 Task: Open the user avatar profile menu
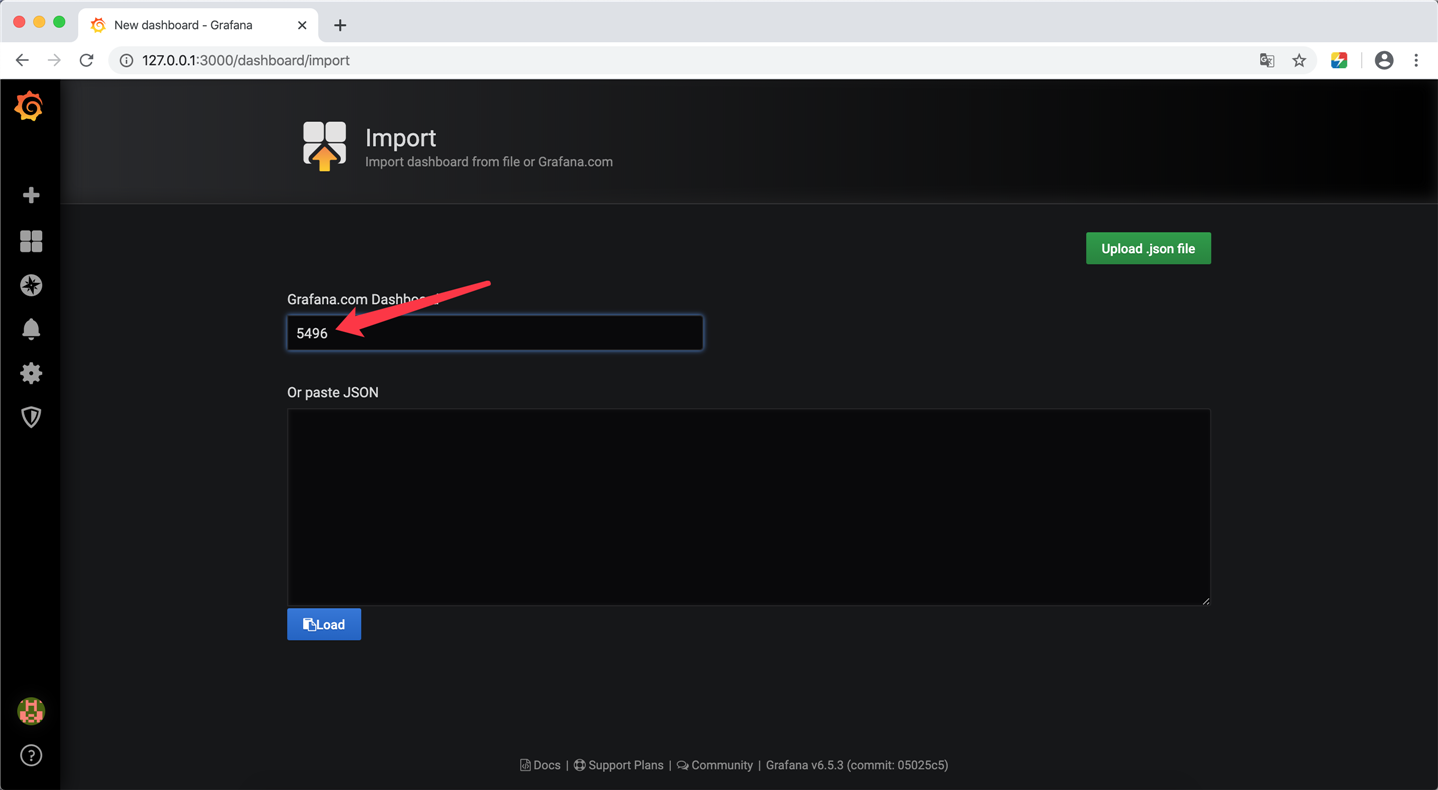point(31,711)
